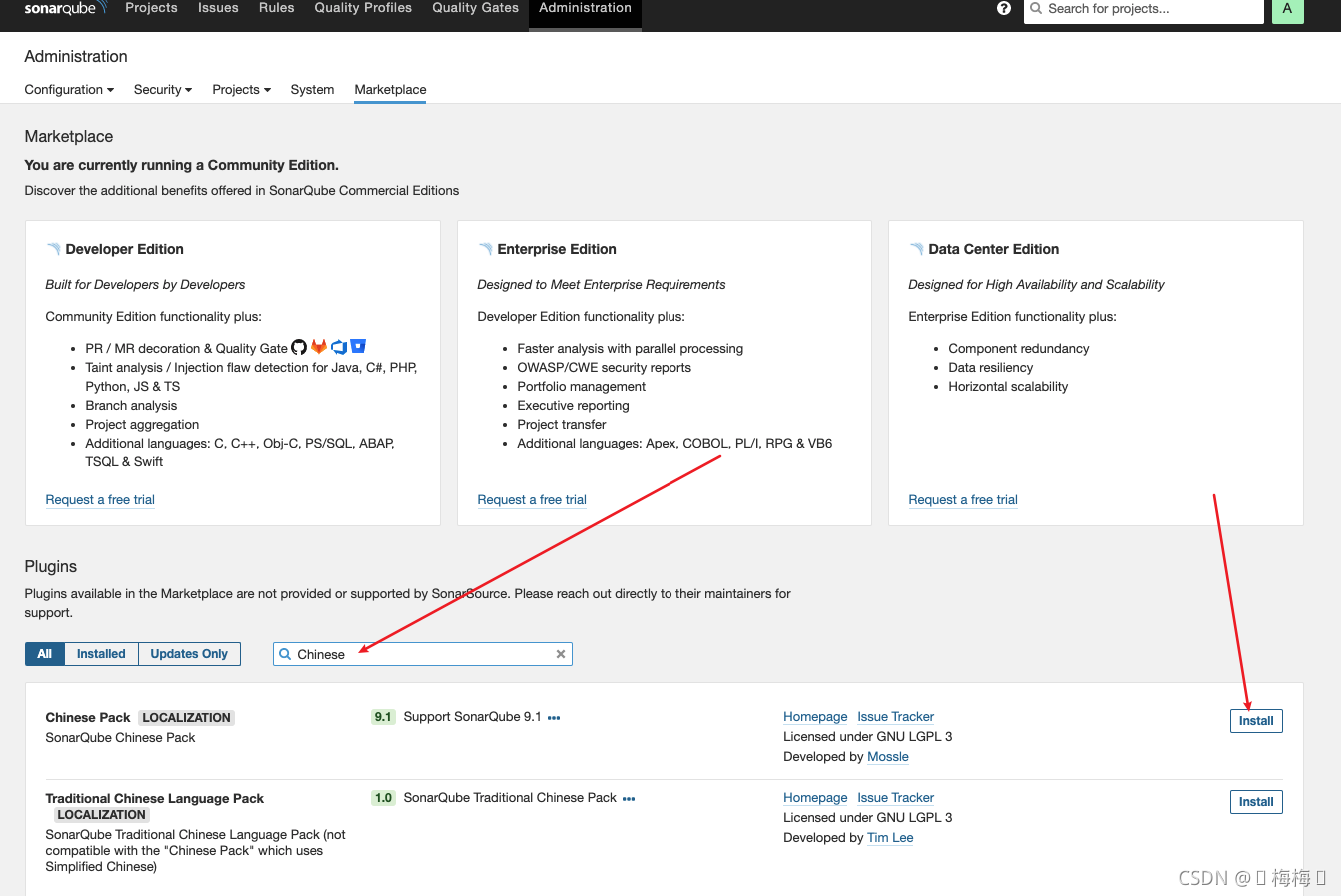Click 'Executive reporting' list item

pyautogui.click(x=573, y=406)
